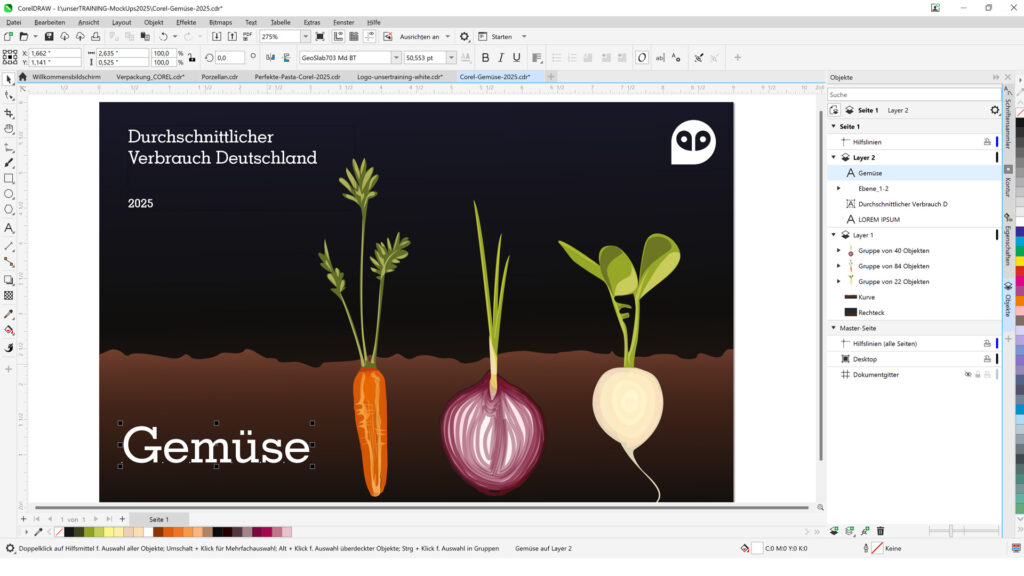
Task: Switch to Porzellan.cdr tab
Action: point(219,76)
